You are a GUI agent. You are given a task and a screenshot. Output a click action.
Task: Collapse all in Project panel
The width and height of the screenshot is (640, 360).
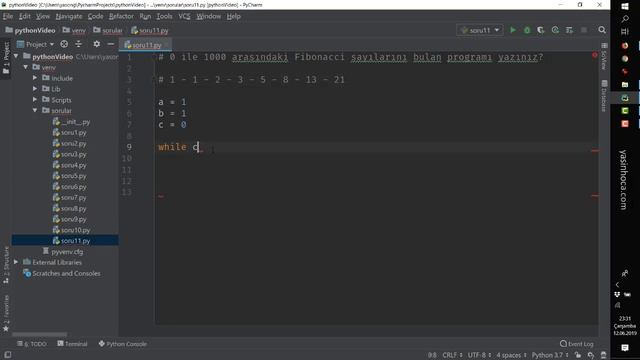[78, 44]
